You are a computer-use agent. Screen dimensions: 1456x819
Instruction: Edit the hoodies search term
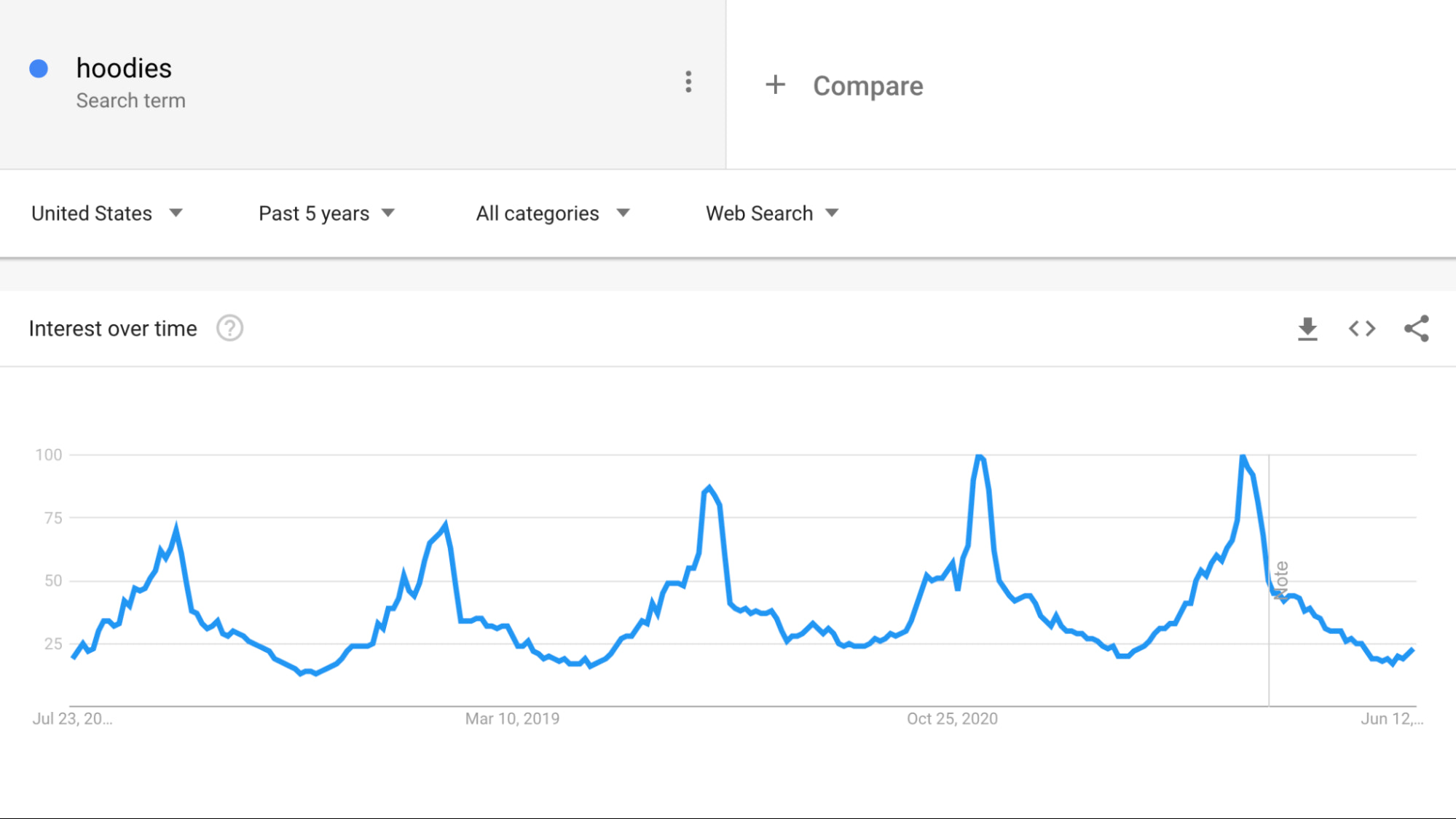click(x=124, y=68)
